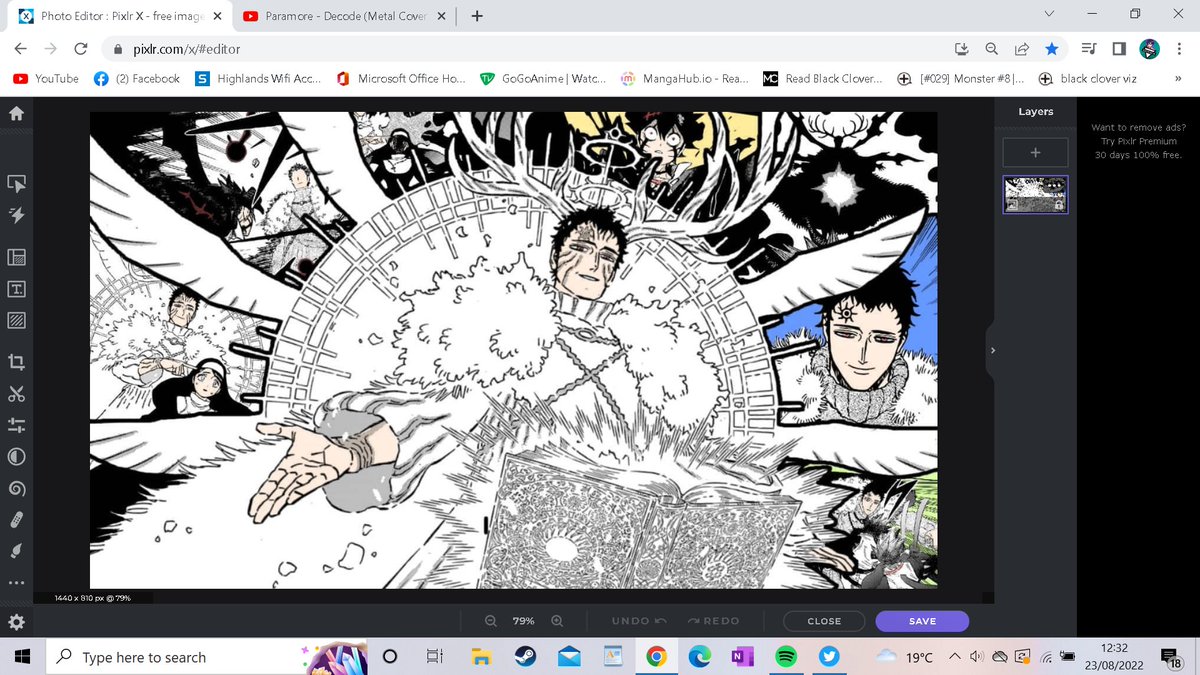Zoom in with the plus magnifier
Screen dimensions: 1200x675
(x=557, y=621)
